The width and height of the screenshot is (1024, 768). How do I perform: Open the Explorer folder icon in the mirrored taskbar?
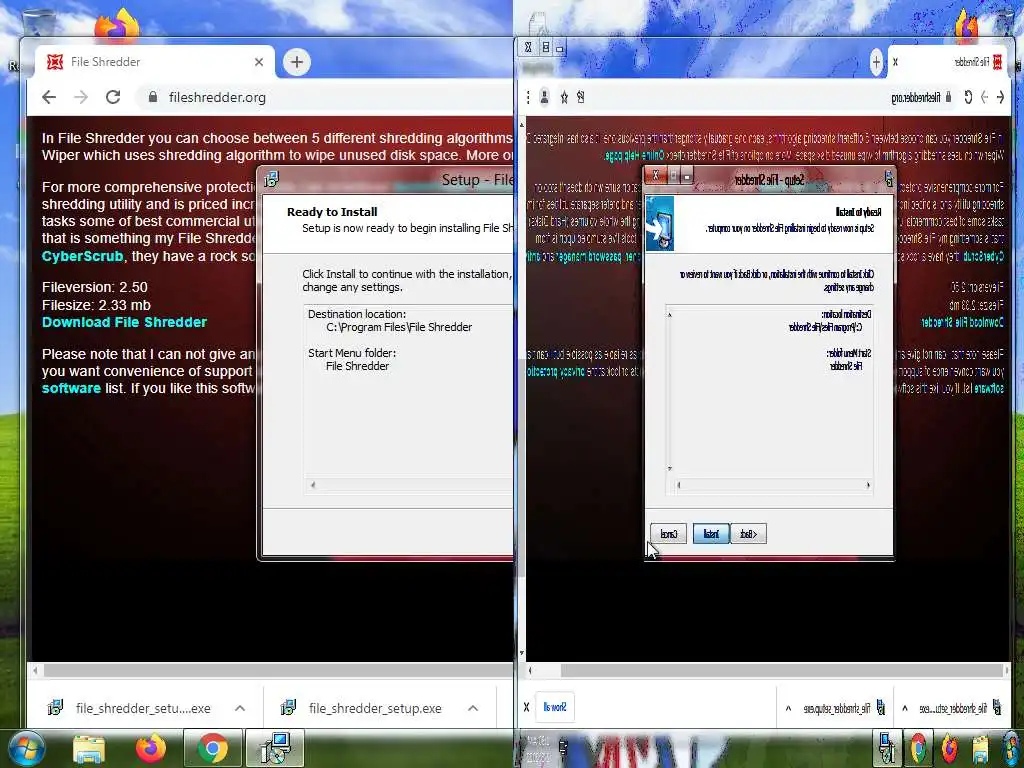pyautogui.click(x=980, y=749)
